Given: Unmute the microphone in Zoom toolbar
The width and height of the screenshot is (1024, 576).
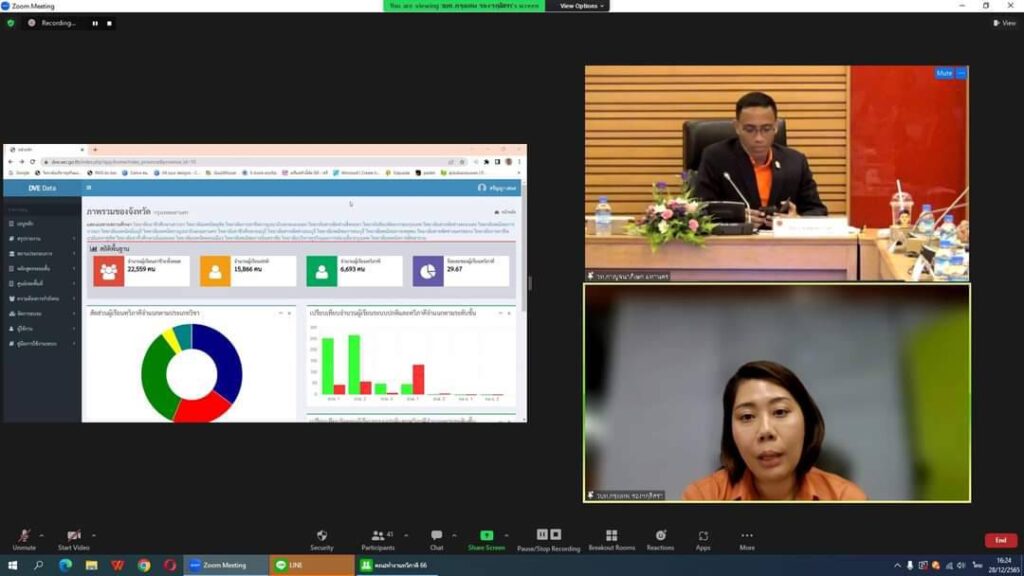Looking at the screenshot, I should click(24, 536).
